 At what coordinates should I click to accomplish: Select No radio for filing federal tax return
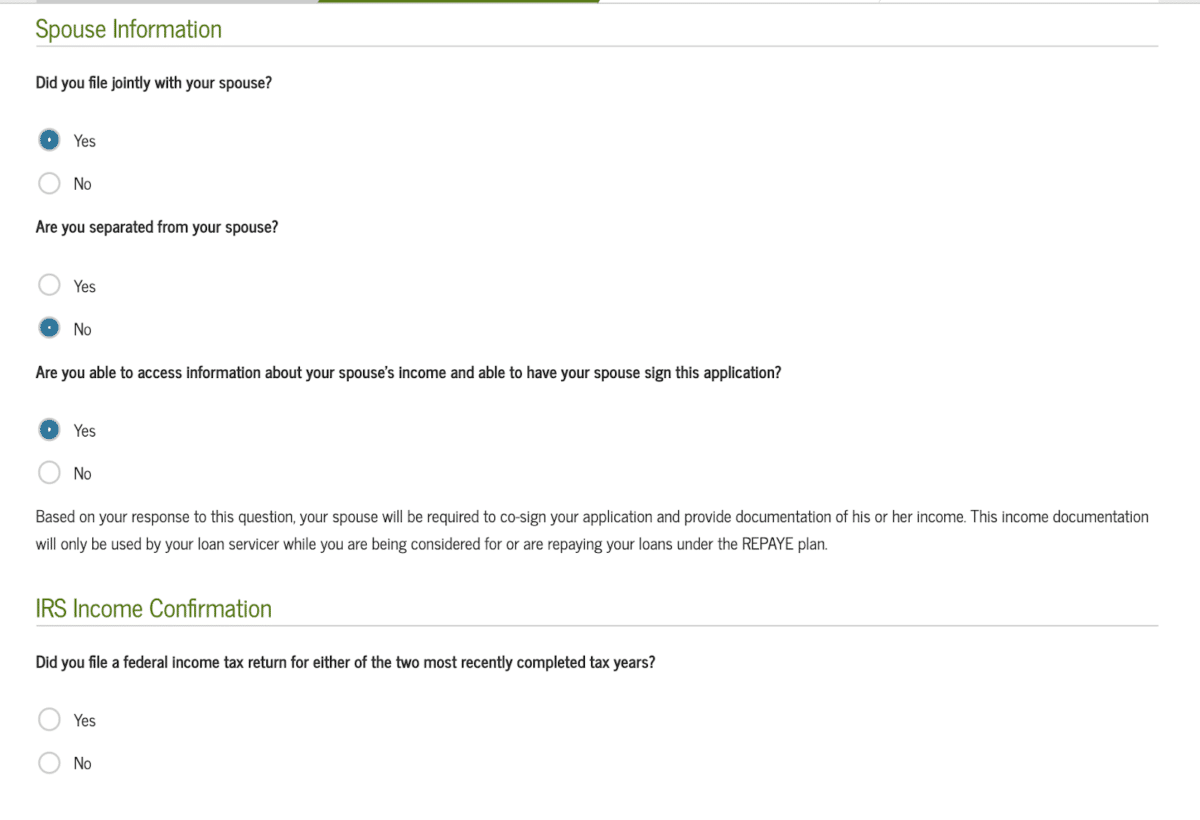coord(49,763)
